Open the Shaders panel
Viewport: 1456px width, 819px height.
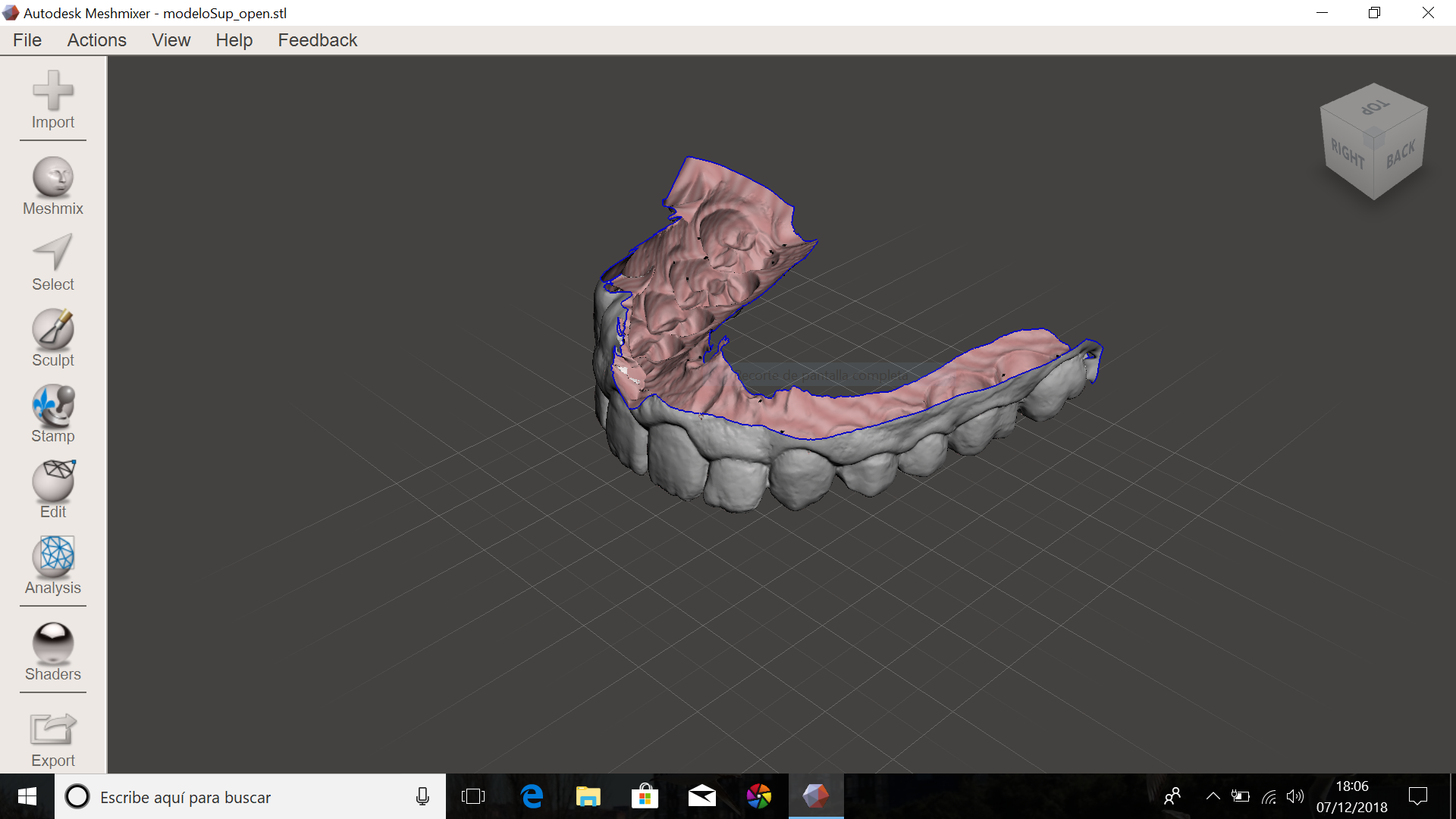(52, 644)
